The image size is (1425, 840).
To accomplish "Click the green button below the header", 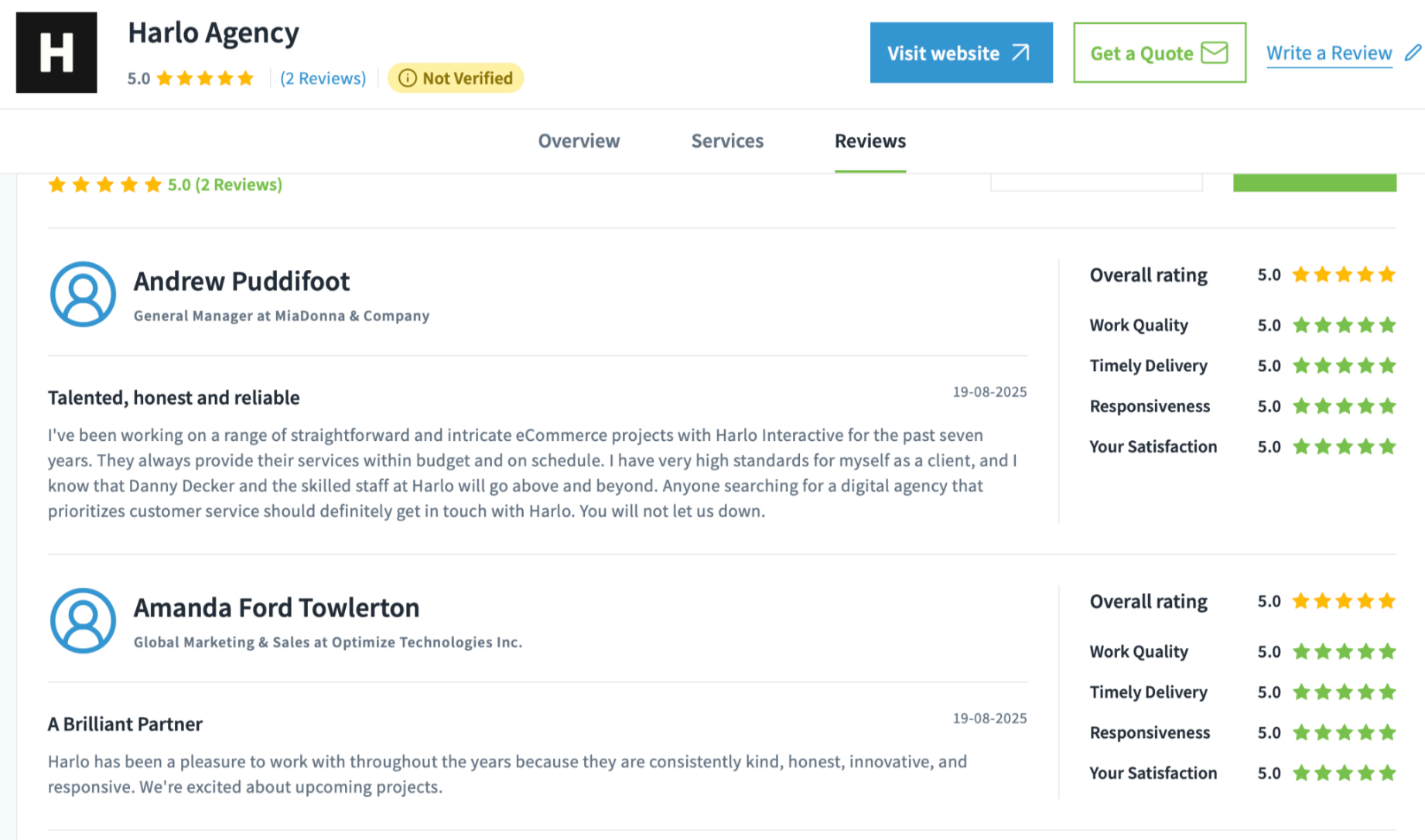I will [x=1314, y=183].
